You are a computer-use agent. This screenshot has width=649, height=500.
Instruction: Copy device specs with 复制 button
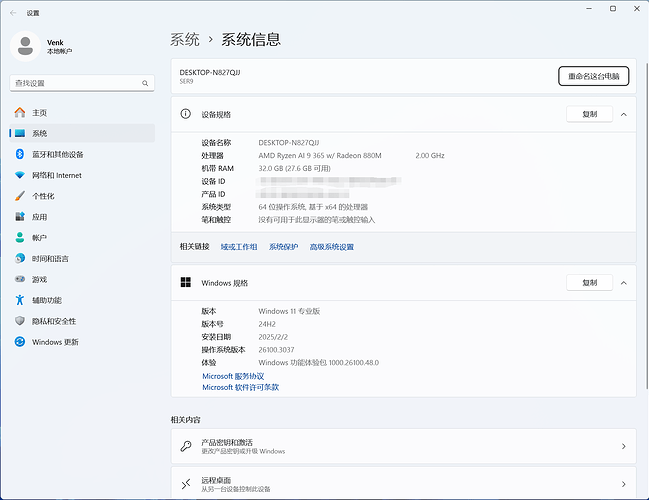589,115
